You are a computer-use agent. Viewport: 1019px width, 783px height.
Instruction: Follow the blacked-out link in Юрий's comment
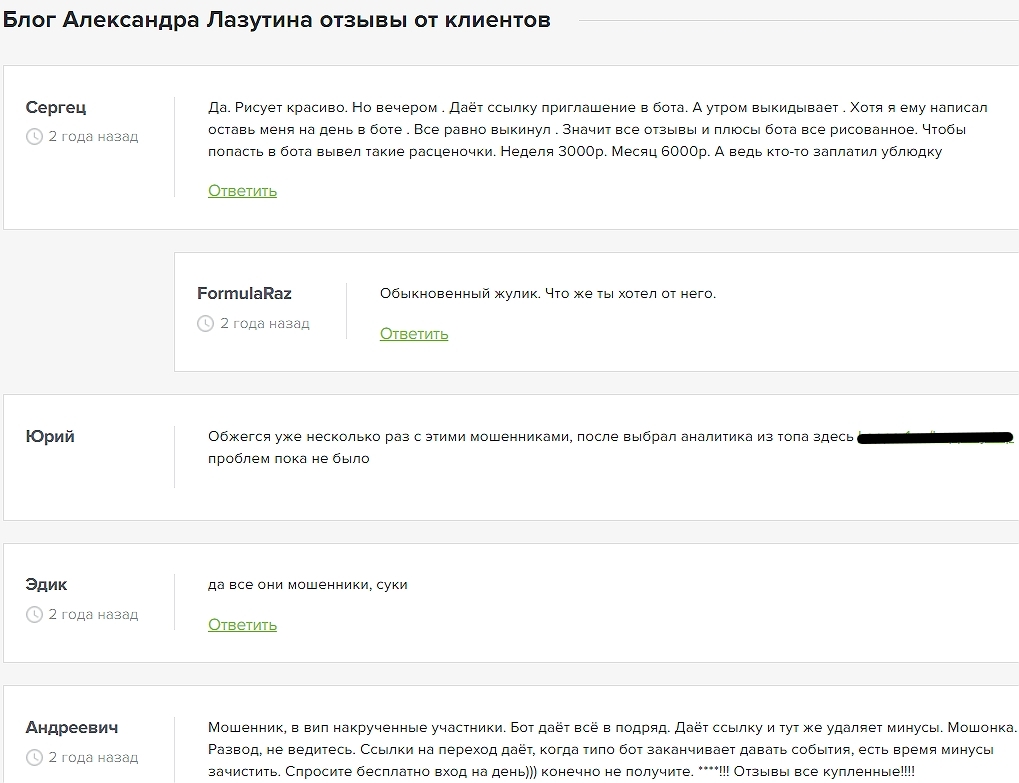(x=935, y=437)
